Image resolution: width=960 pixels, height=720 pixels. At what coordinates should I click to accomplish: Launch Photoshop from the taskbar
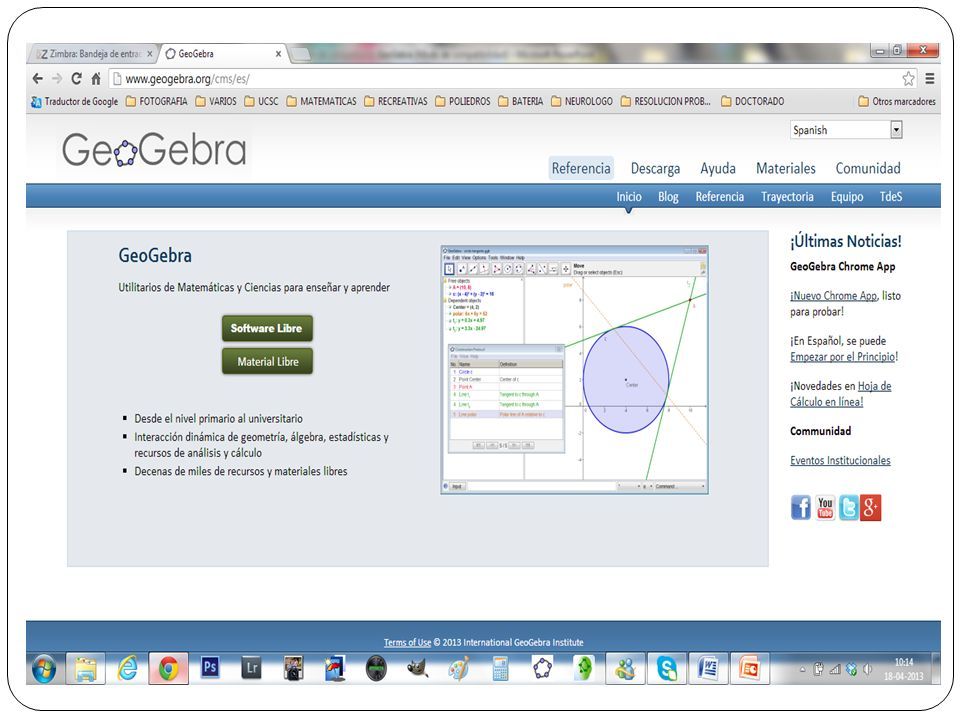click(210, 667)
